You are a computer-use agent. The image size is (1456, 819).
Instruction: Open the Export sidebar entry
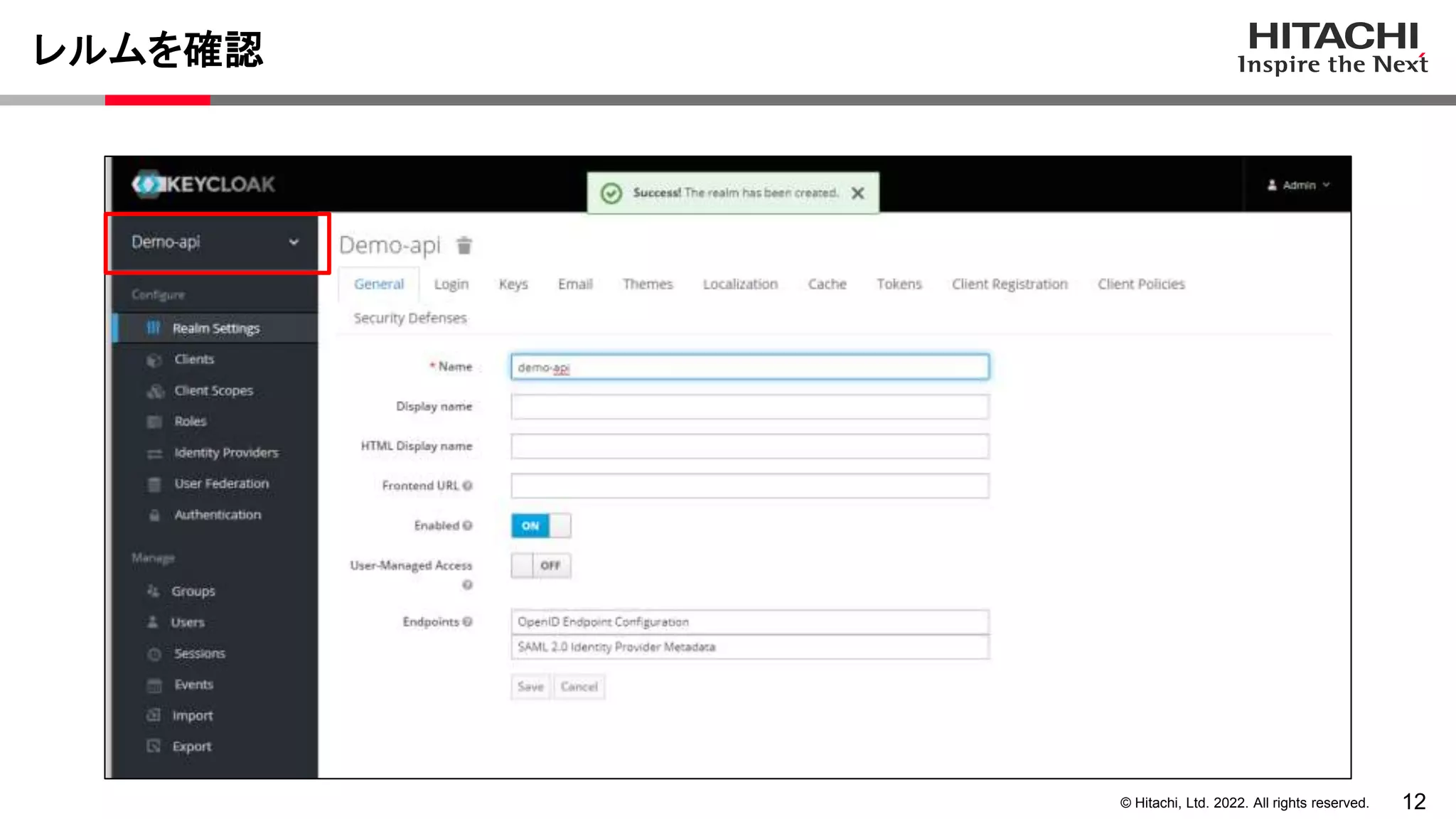[x=191, y=746]
